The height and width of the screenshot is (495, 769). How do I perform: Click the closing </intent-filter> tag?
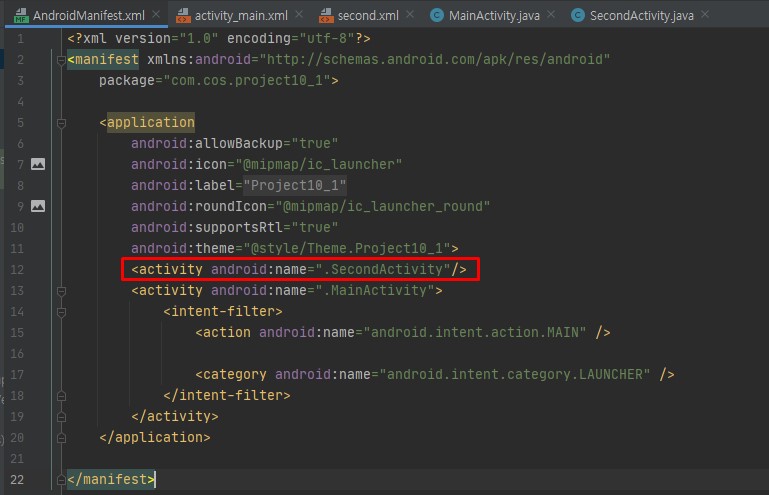click(x=227, y=395)
